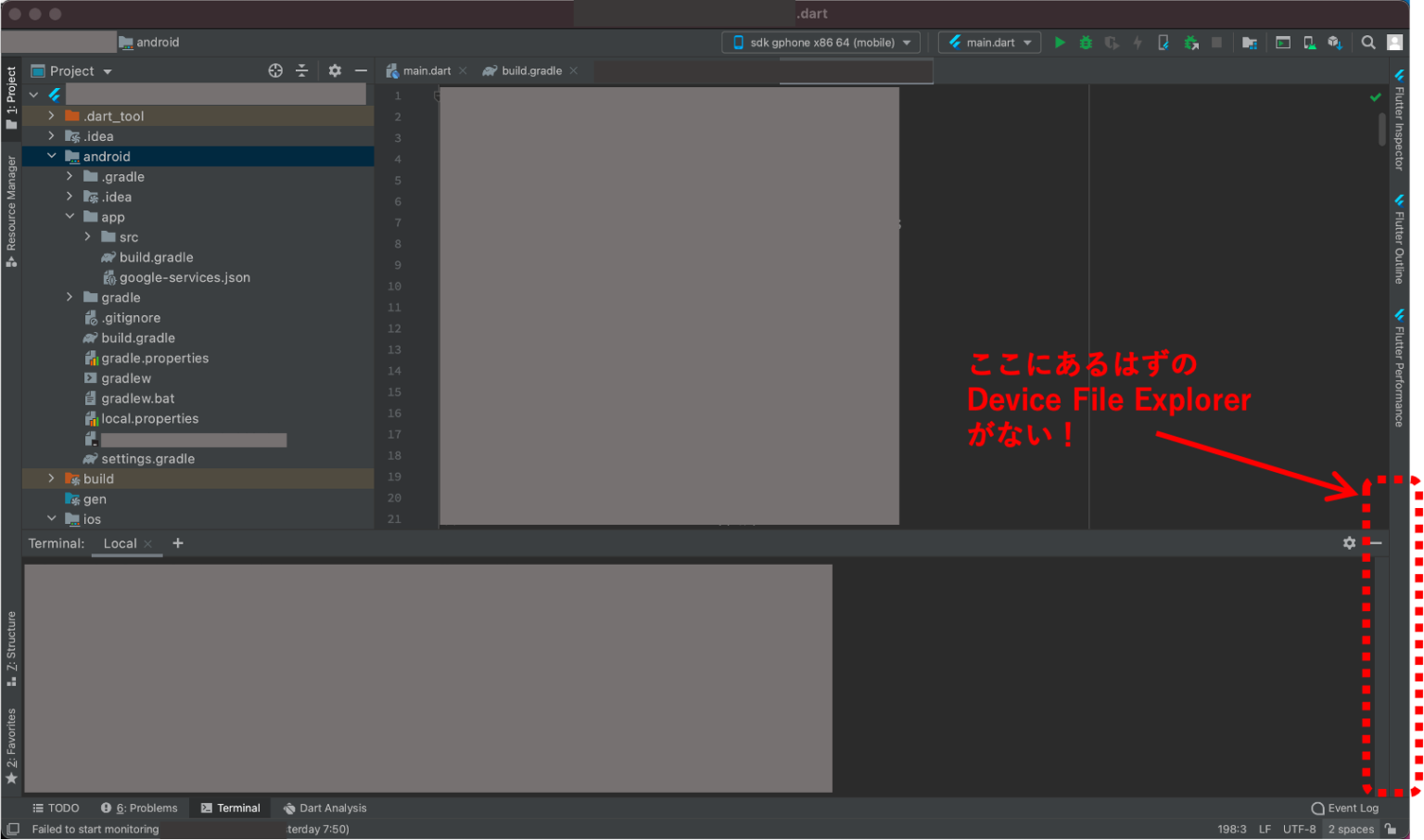The width and height of the screenshot is (1424, 840).
Task: Run the app using the green play icon
Action: pyautogui.click(x=1060, y=42)
